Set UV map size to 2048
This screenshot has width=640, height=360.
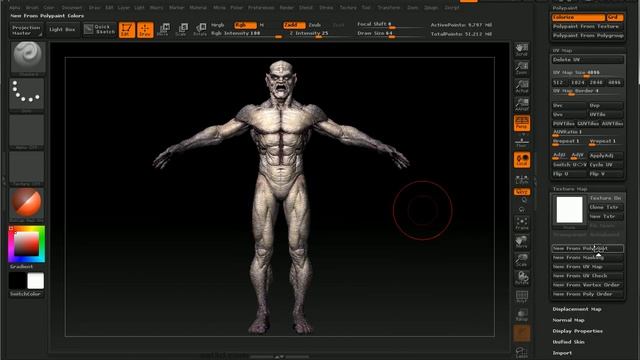pos(596,82)
